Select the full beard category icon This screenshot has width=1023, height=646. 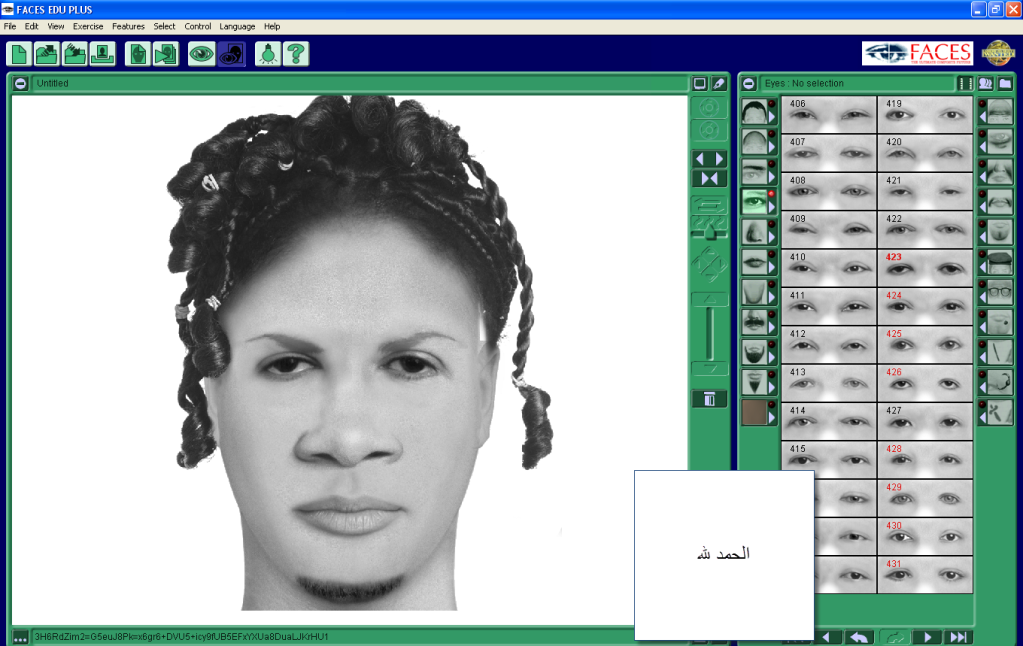pyautogui.click(x=754, y=352)
